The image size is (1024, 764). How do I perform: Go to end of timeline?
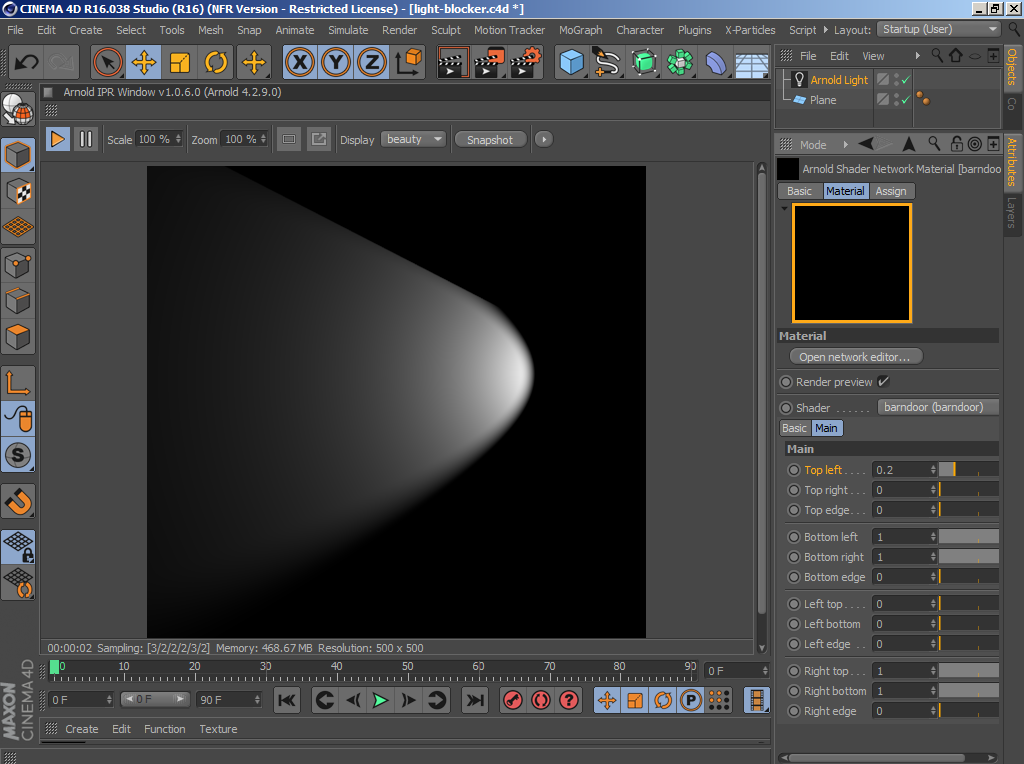tap(476, 700)
